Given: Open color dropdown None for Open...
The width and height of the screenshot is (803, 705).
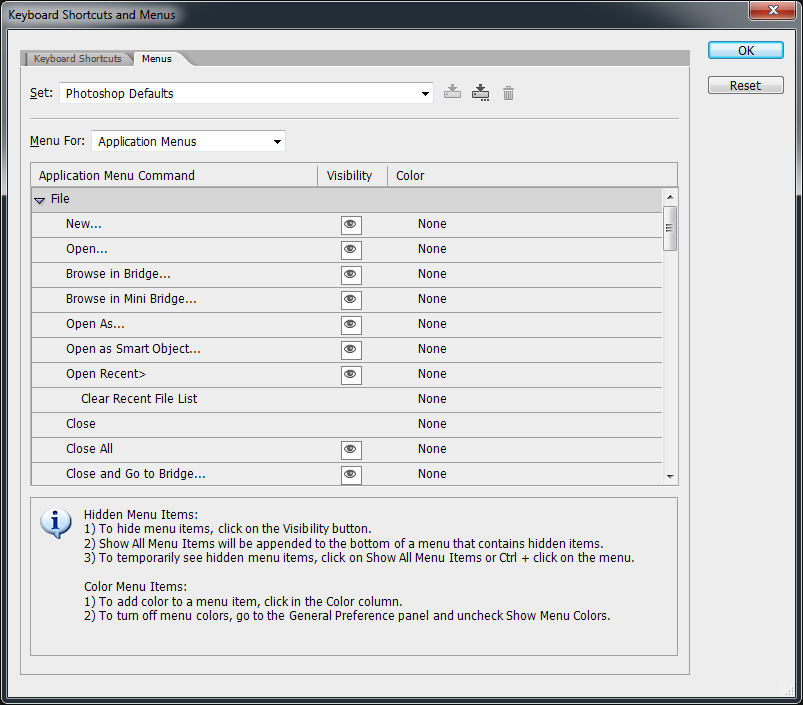Looking at the screenshot, I should (x=432, y=249).
